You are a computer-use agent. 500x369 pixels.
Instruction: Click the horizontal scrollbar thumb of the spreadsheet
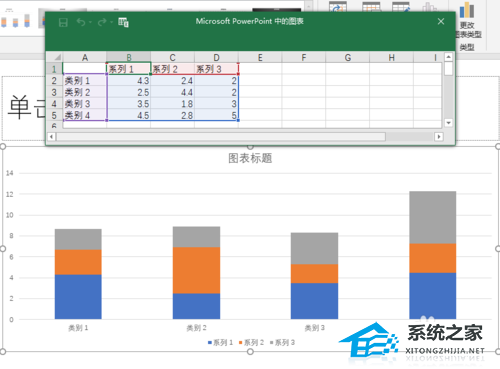221,137
